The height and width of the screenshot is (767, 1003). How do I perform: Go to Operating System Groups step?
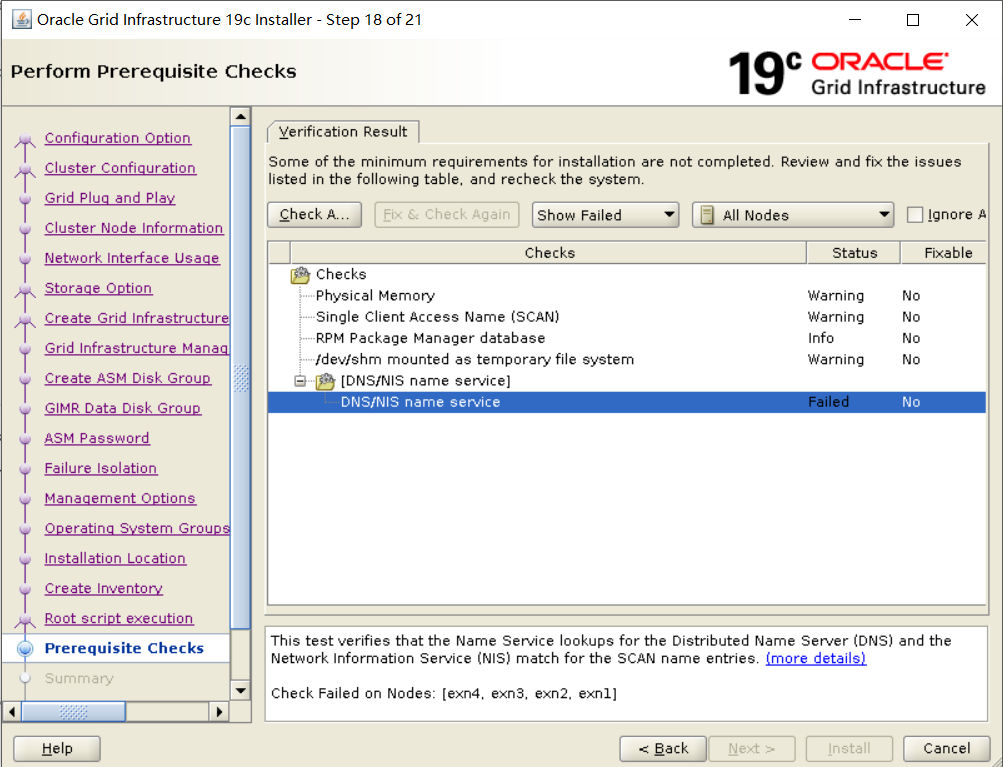tap(137, 529)
